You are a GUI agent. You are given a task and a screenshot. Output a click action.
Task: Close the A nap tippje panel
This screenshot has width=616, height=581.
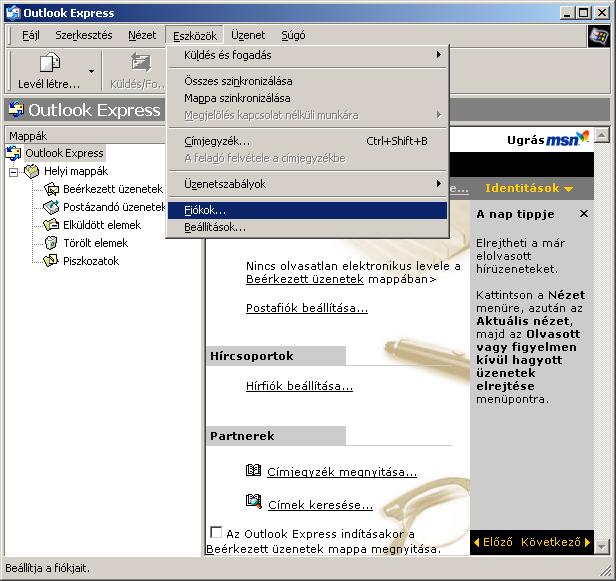point(584,214)
